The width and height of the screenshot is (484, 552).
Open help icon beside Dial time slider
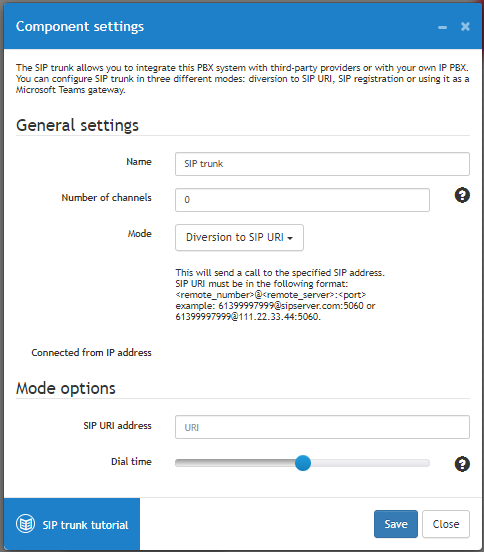point(462,464)
